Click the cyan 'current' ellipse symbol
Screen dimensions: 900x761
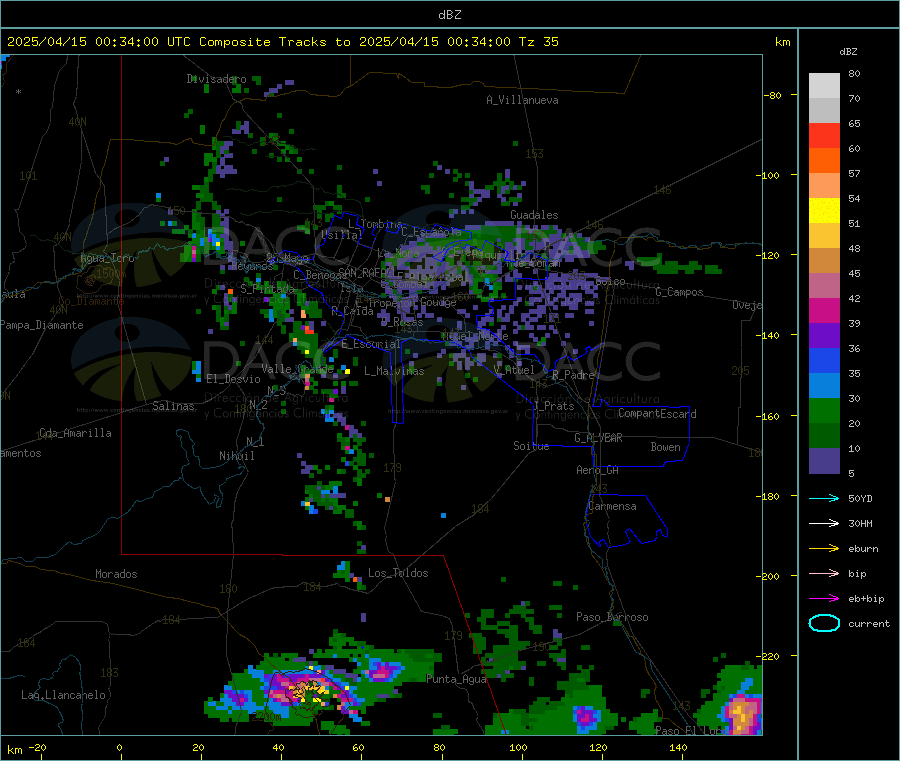[824, 623]
